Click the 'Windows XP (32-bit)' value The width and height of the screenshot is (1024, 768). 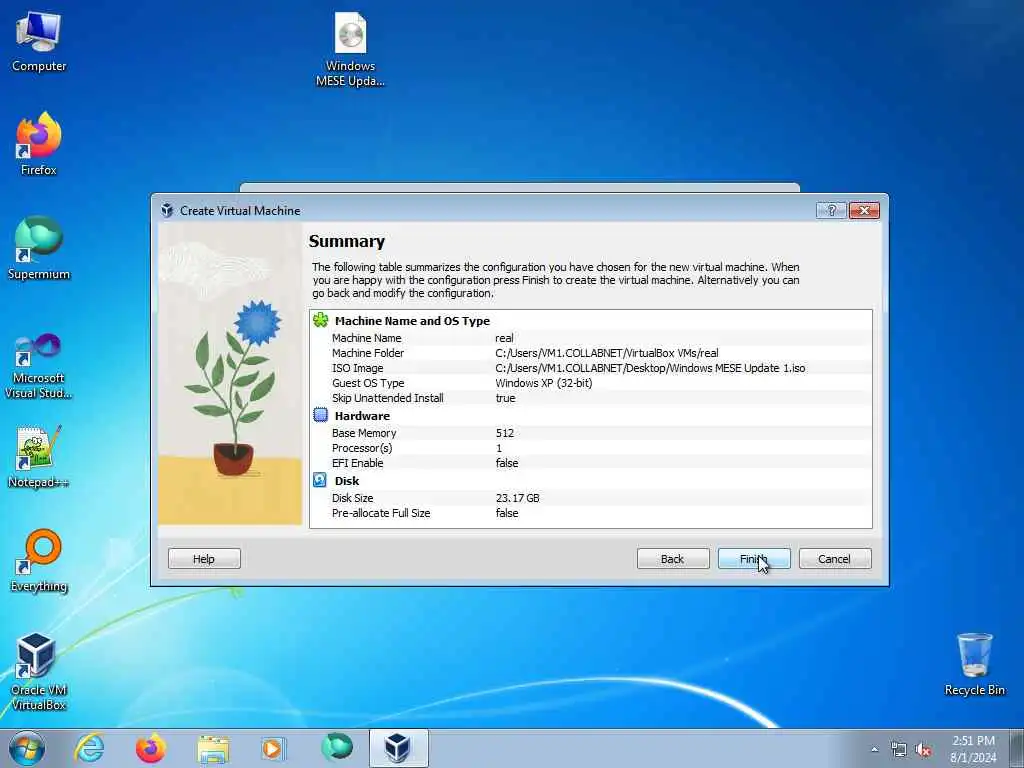543,383
